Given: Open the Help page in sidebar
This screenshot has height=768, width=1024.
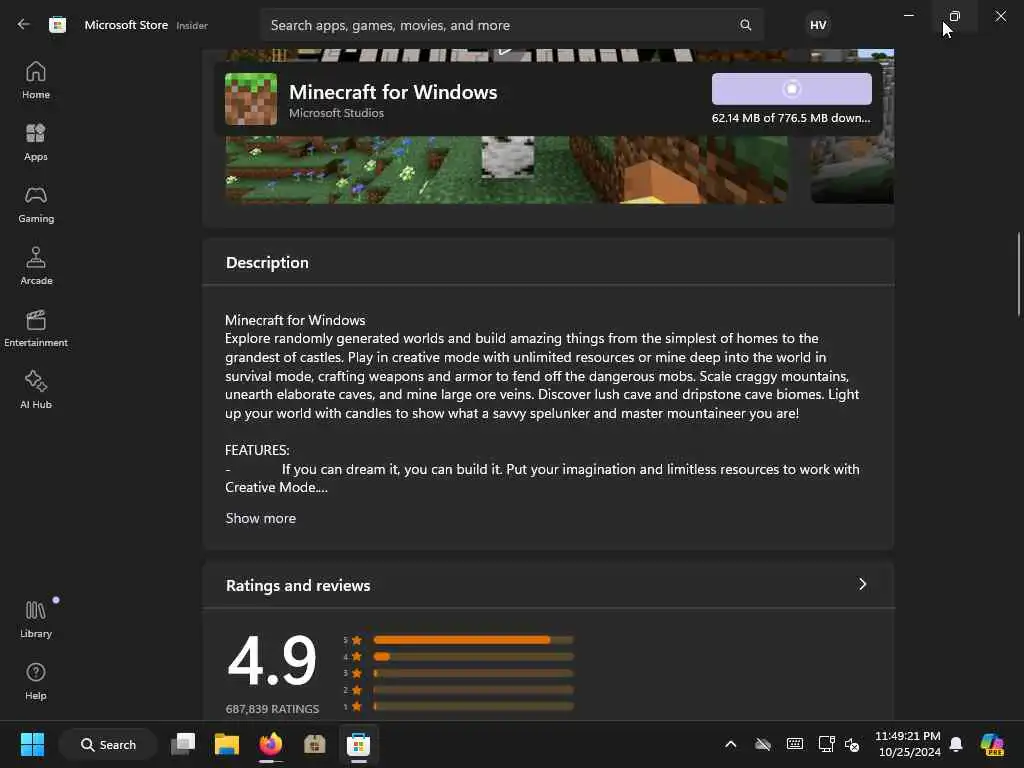Looking at the screenshot, I should coord(36,681).
